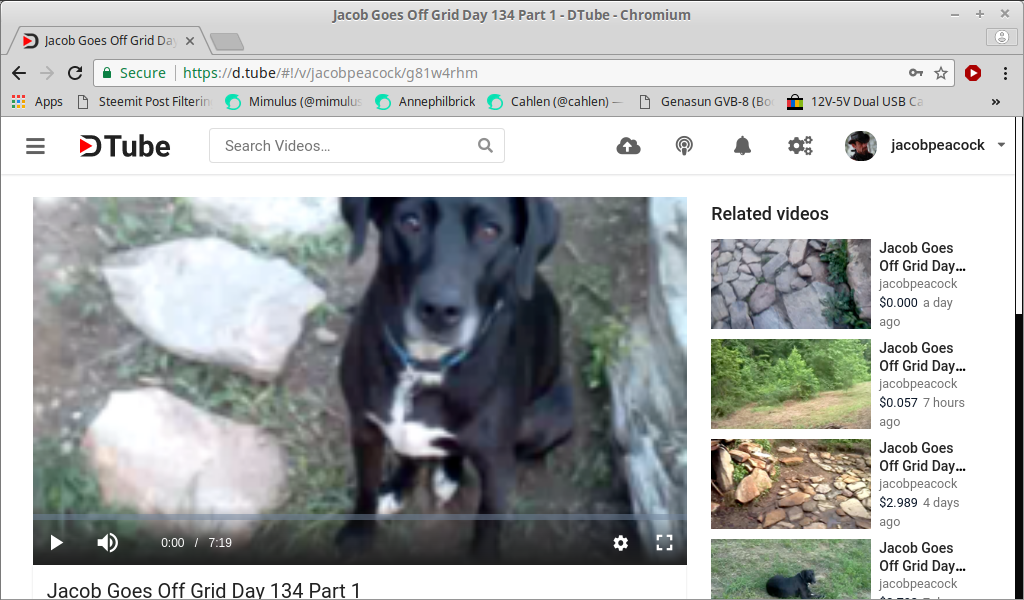Open the upload video cloud icon
Viewport: 1024px width, 600px height.
628,146
